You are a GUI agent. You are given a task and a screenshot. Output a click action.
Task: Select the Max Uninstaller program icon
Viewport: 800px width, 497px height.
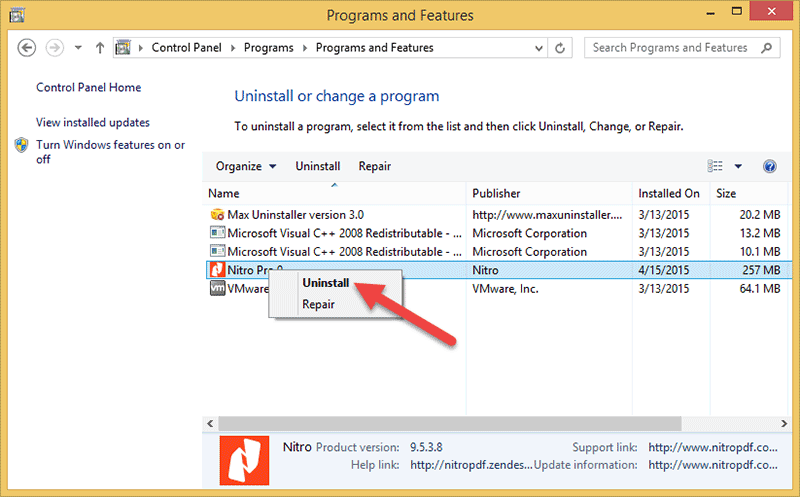(x=217, y=215)
